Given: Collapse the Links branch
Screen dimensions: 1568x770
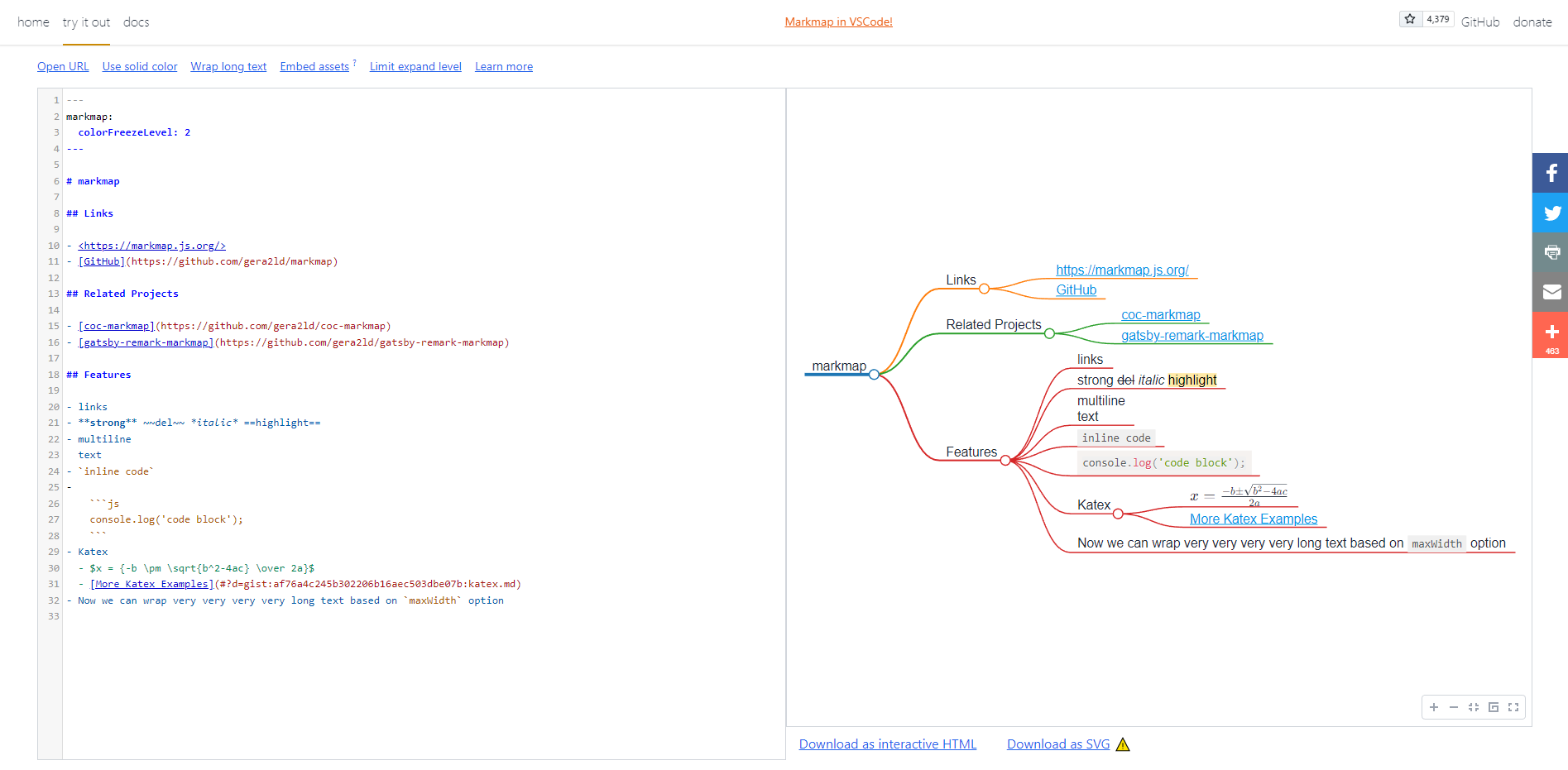Looking at the screenshot, I should (x=984, y=289).
